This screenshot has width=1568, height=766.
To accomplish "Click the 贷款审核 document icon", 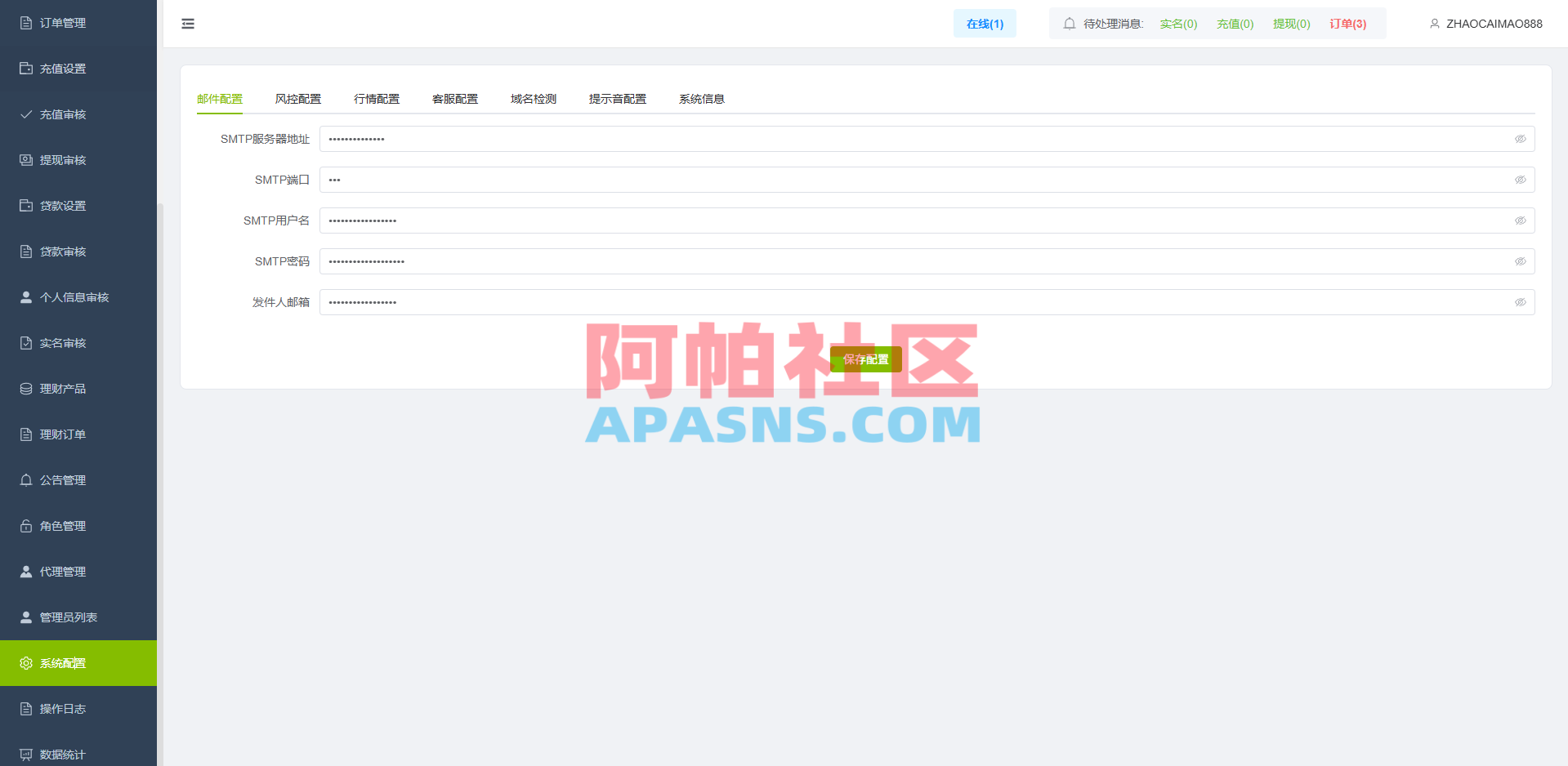I will 26,252.
